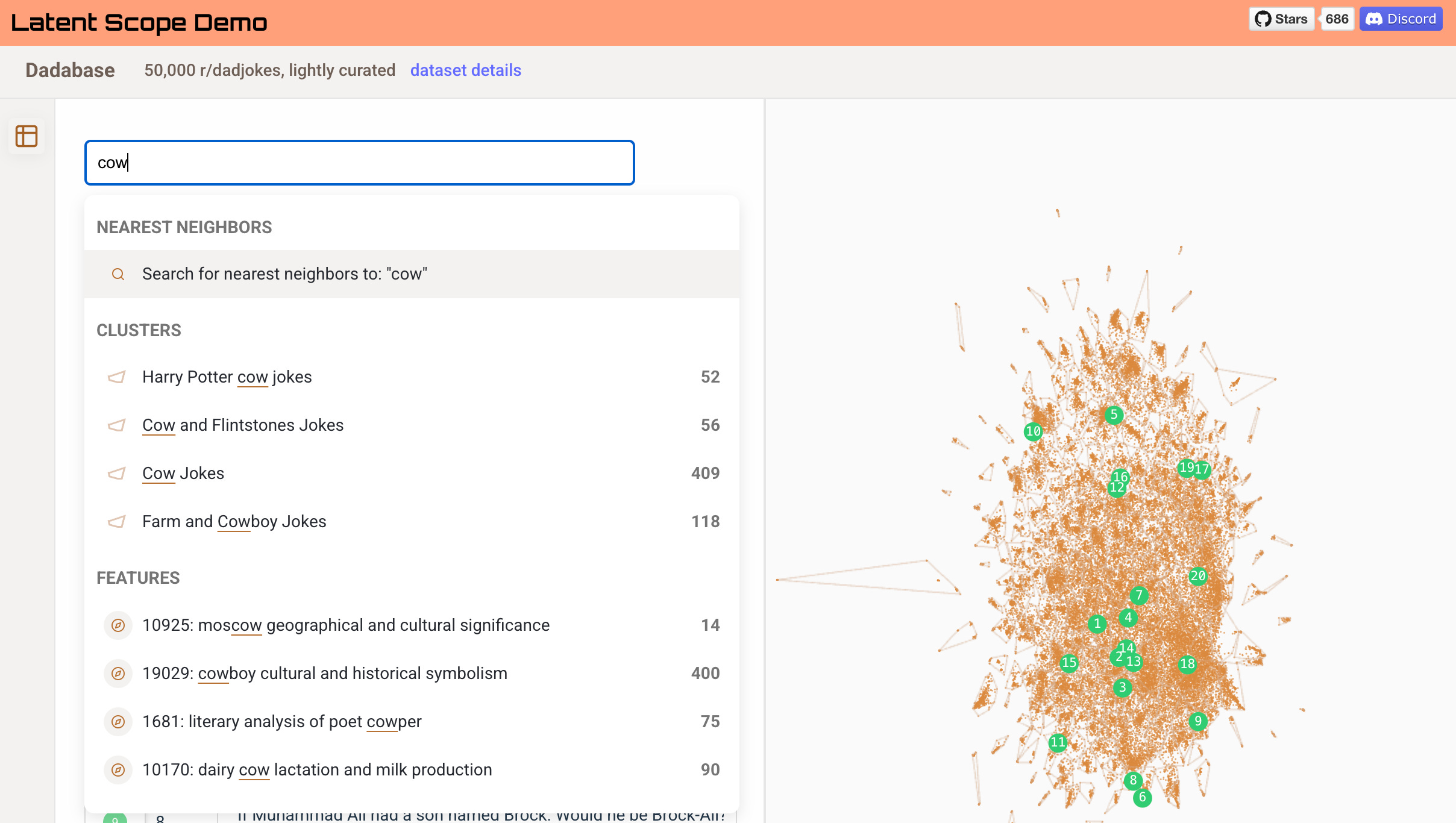
Task: Click the table view sidebar icon
Action: pyautogui.click(x=27, y=136)
